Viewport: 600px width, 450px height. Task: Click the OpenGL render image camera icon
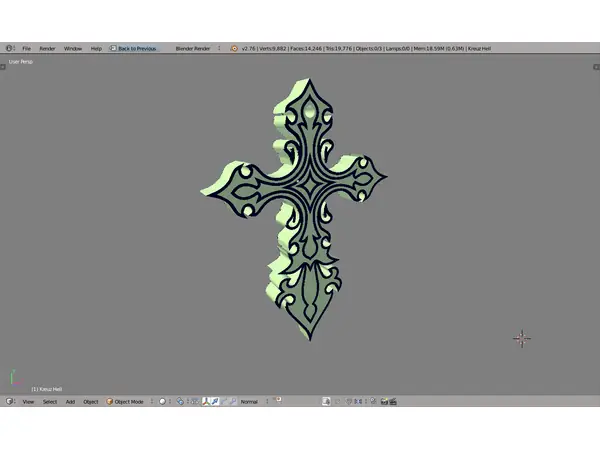[384, 401]
